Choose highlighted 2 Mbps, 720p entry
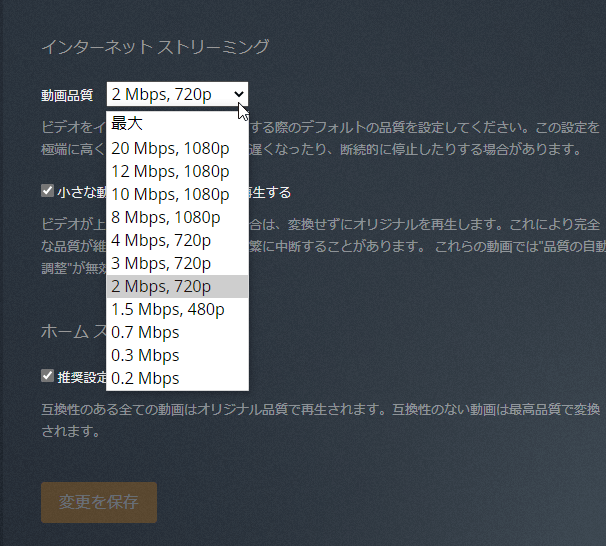This screenshot has height=546, width=606. point(177,286)
